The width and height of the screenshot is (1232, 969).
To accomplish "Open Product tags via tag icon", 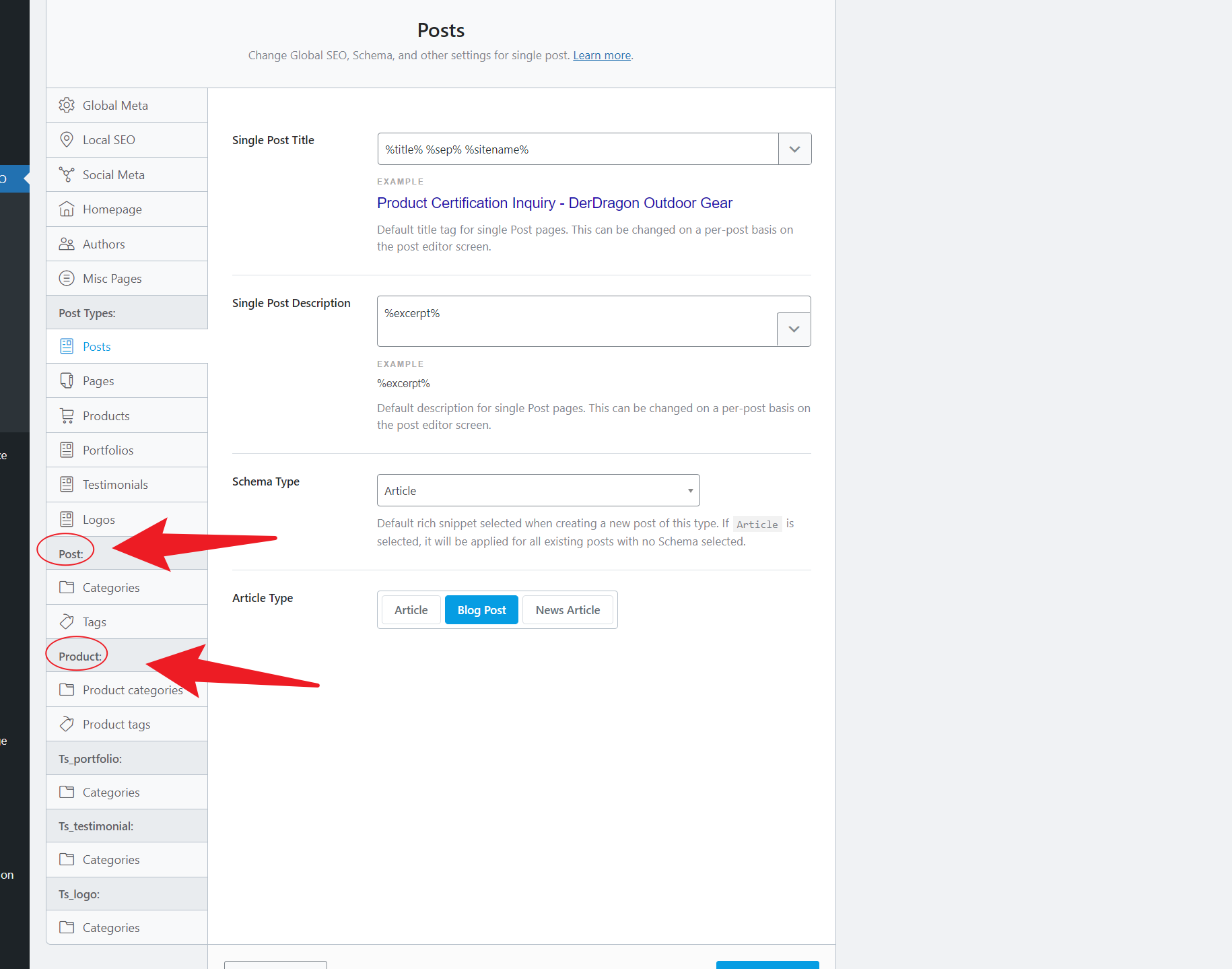I will point(67,724).
